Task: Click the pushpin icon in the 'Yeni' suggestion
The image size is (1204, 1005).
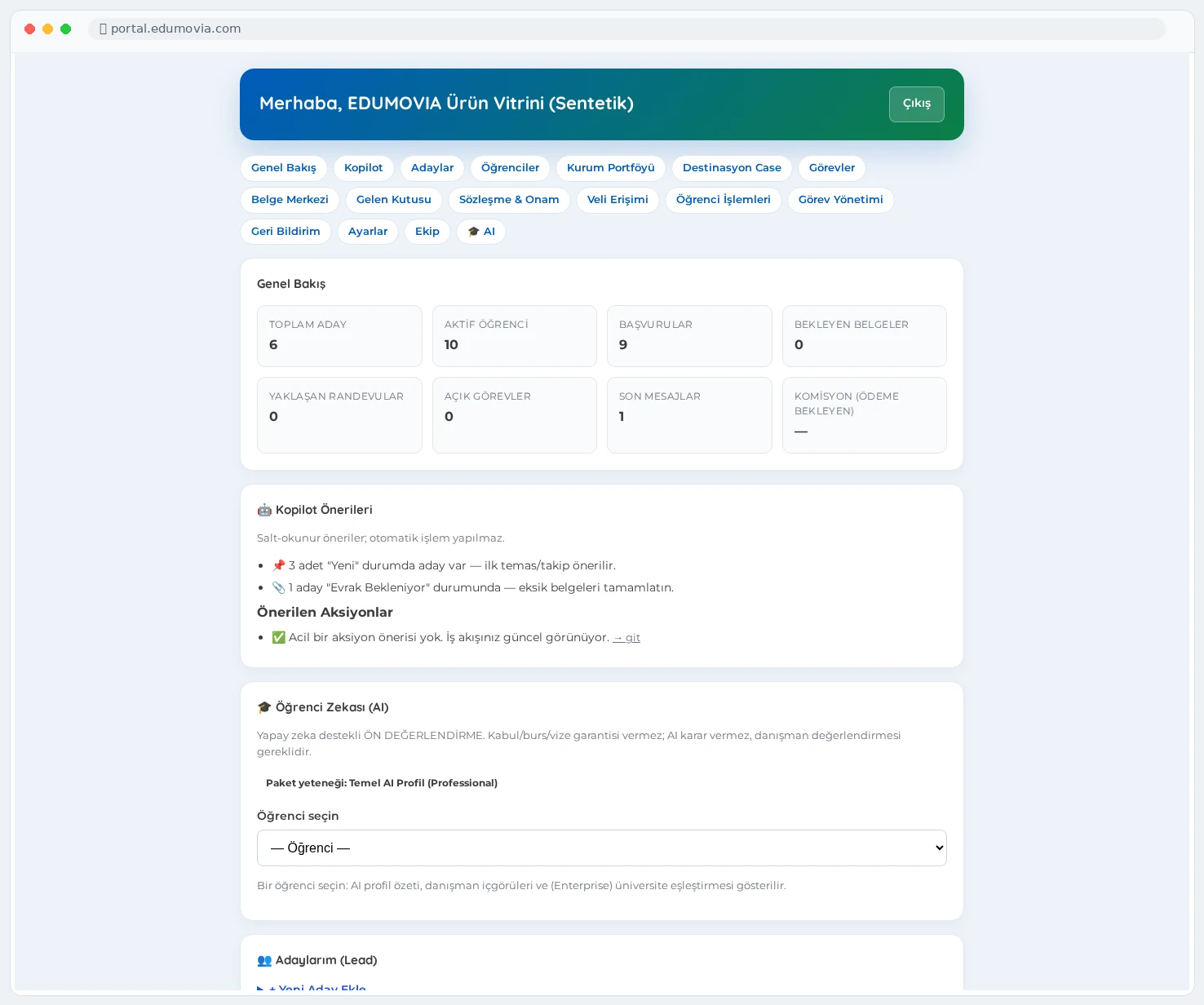Action: coord(278,565)
